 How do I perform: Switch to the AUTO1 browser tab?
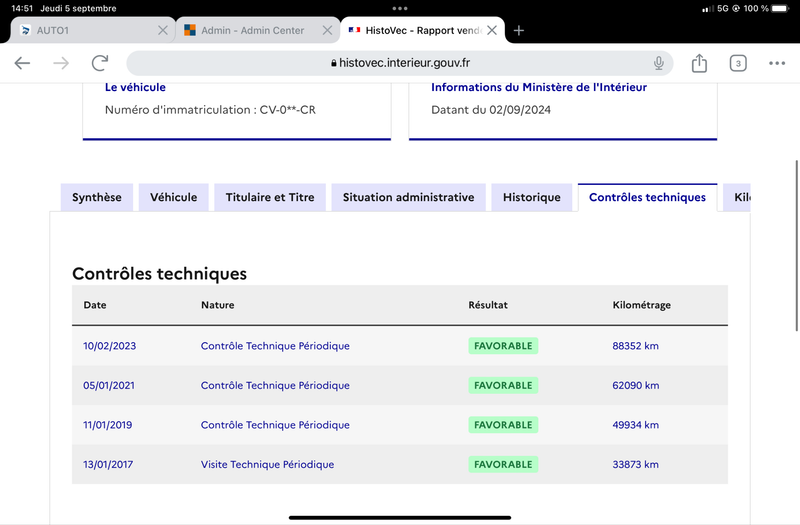93,31
